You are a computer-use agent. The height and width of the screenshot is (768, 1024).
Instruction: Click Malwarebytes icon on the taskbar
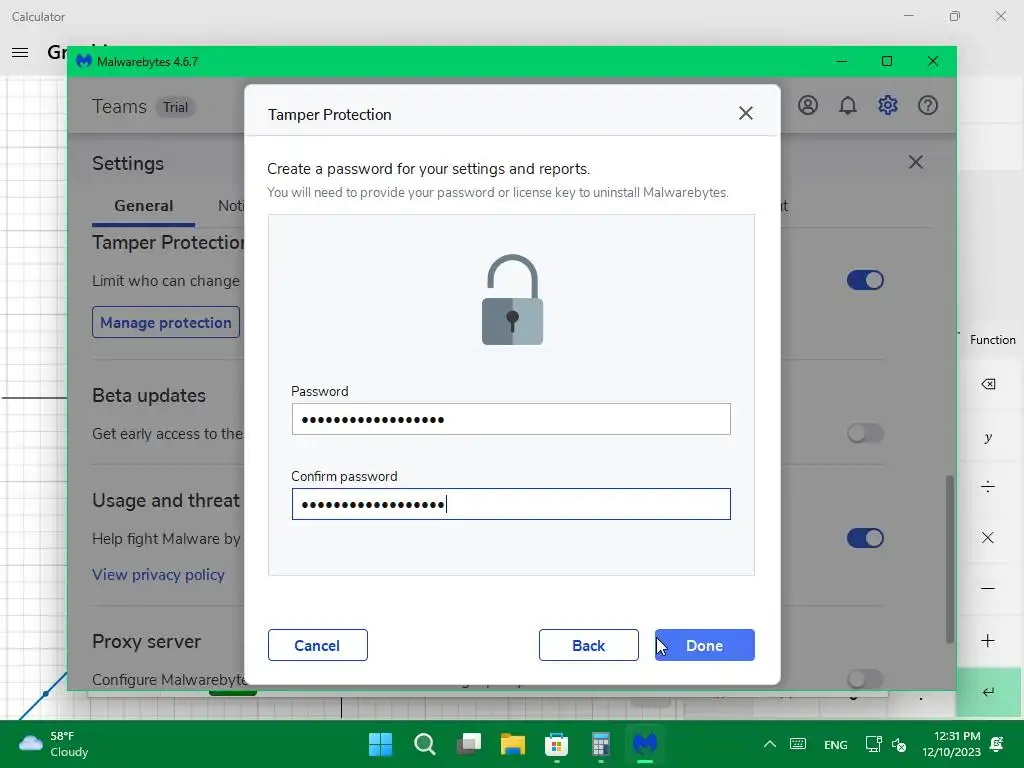645,744
